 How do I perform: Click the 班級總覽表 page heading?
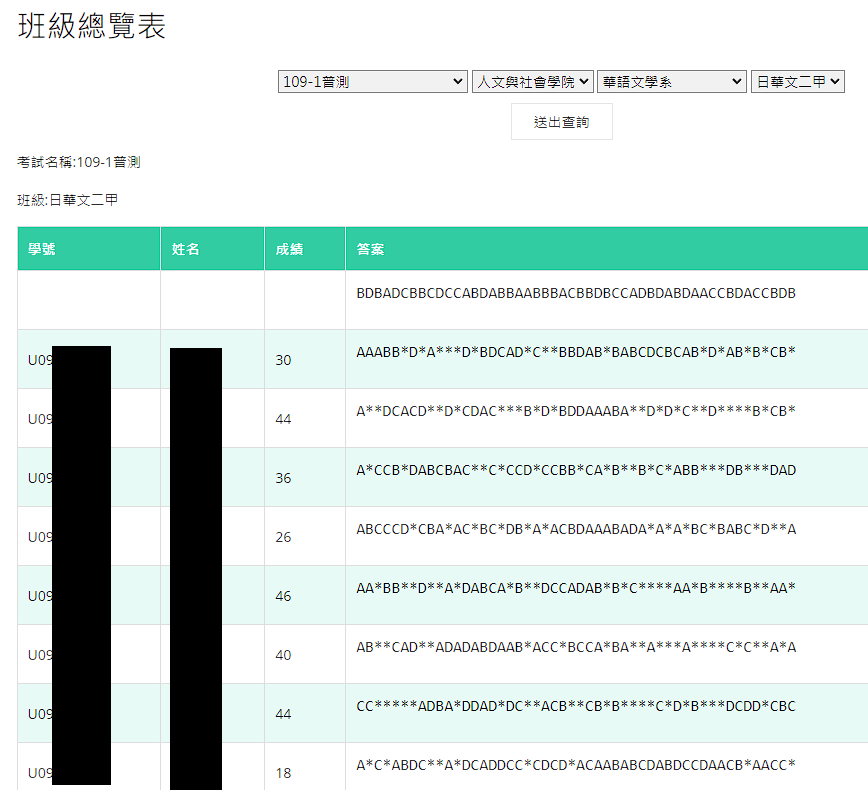point(92,27)
